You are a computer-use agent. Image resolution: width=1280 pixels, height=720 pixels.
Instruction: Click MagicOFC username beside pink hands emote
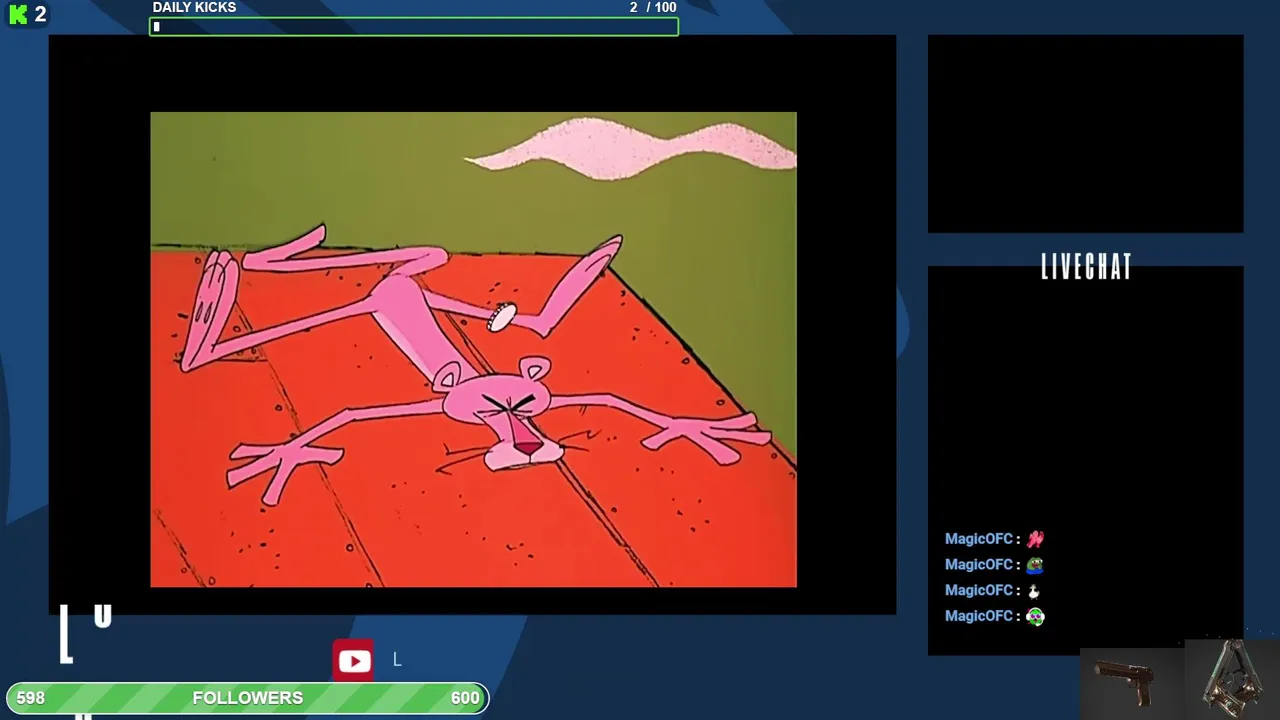point(979,539)
